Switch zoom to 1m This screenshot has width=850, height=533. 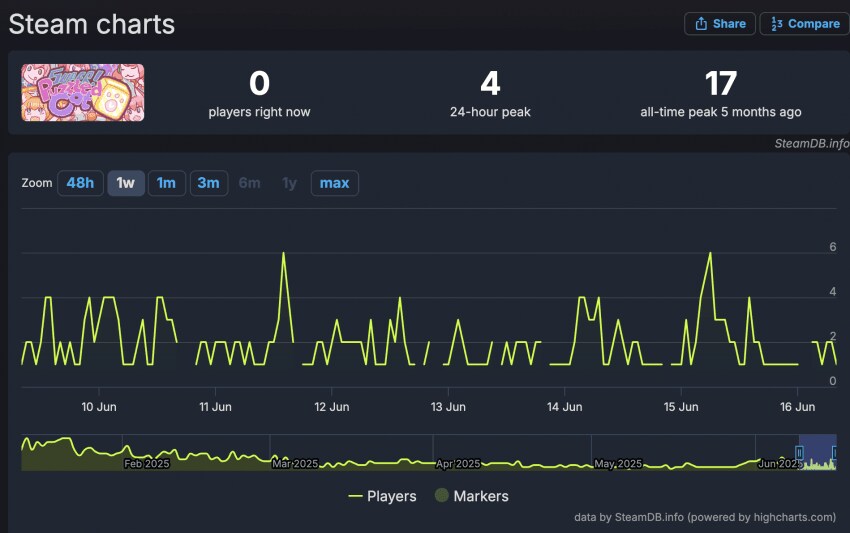pyautogui.click(x=166, y=183)
